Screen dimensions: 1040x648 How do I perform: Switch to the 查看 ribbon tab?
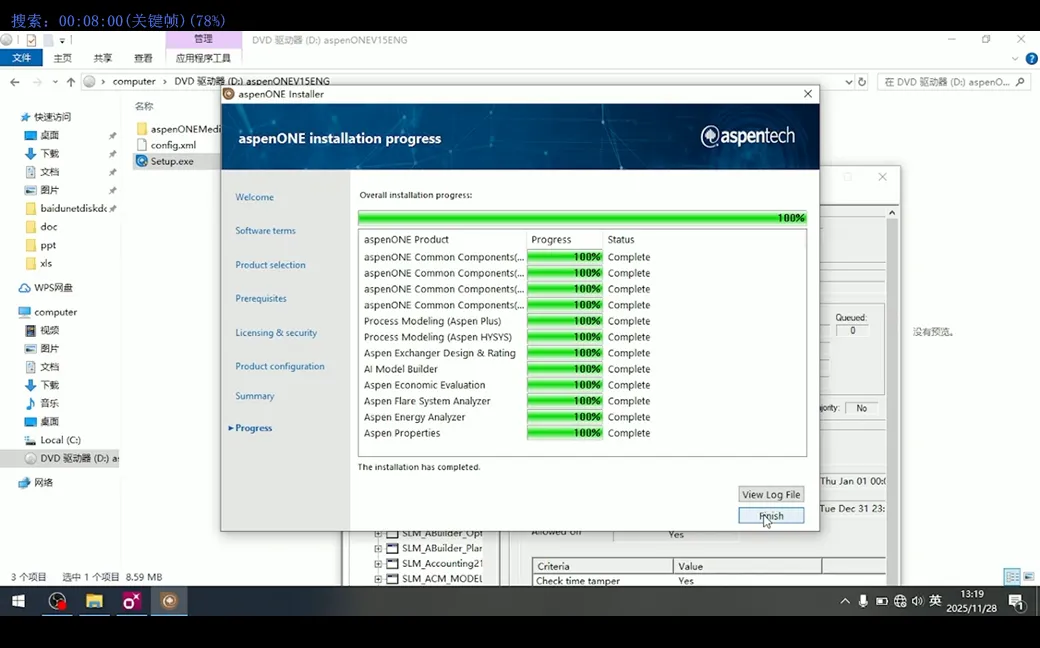pos(143,58)
